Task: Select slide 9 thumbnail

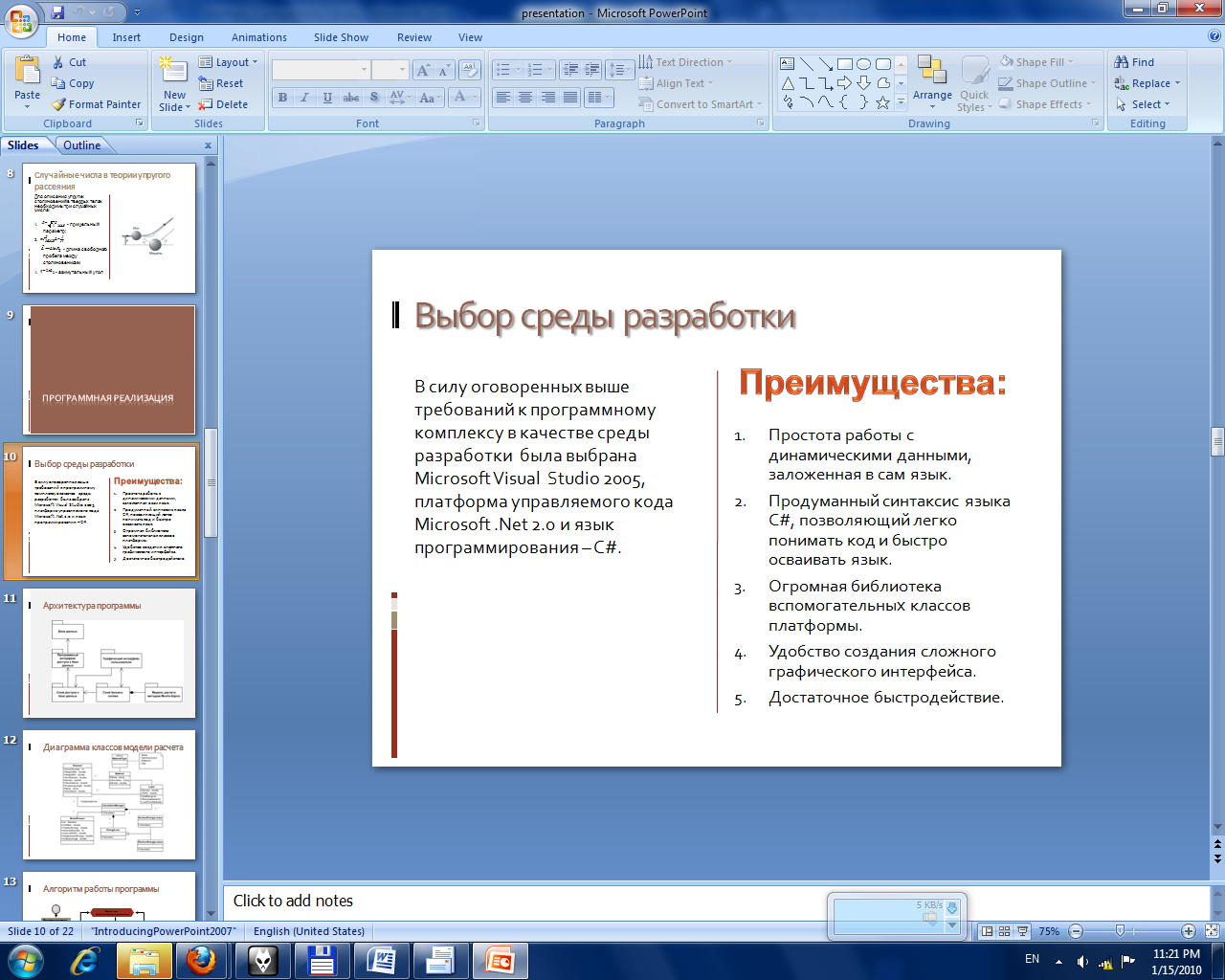Action: 109,370
